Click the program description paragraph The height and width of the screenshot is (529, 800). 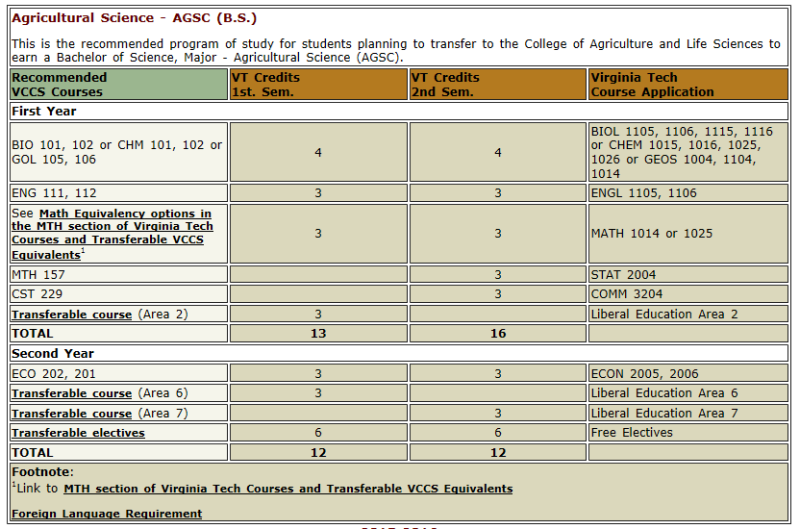tap(396, 51)
